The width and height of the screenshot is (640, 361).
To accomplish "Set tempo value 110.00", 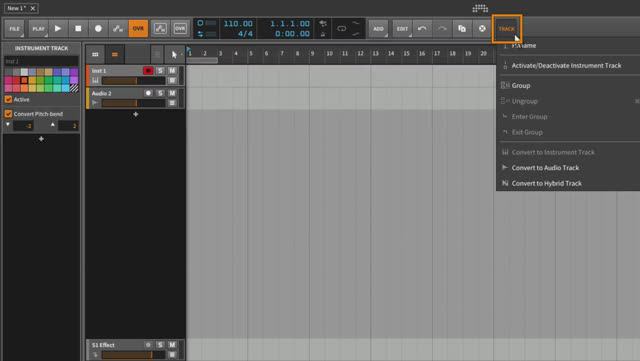I will pyautogui.click(x=238, y=24).
